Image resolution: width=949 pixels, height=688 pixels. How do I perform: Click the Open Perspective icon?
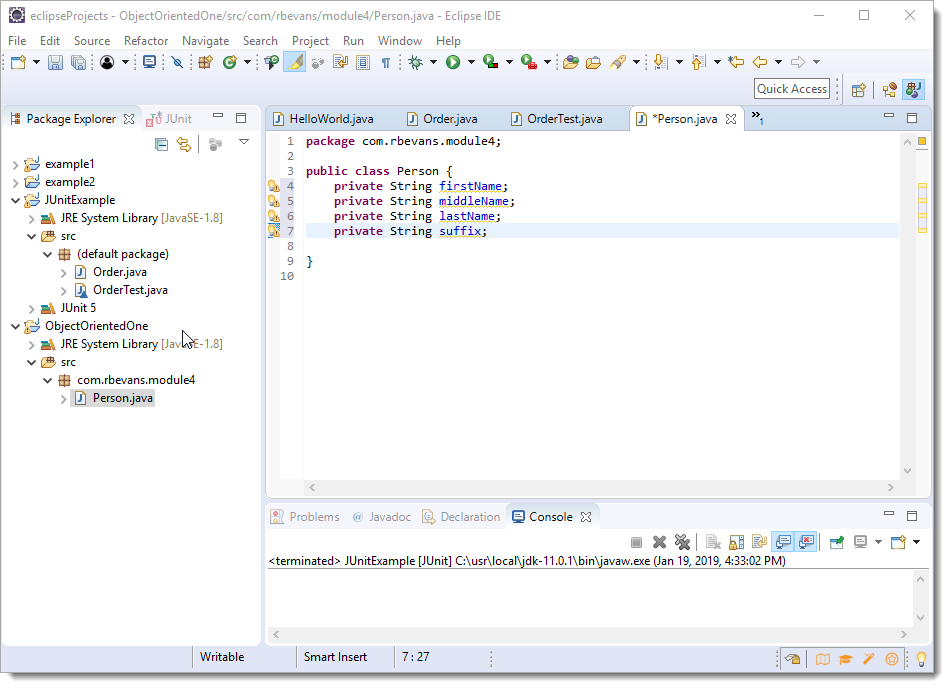tap(858, 90)
